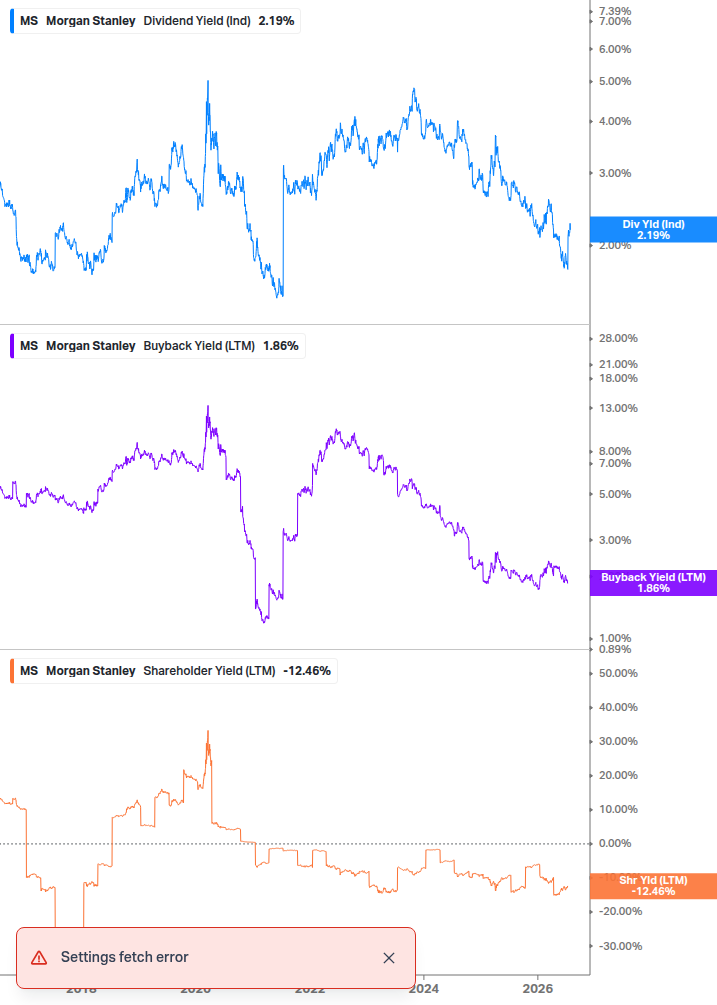Click the MS ticker in dividend yield legend
This screenshot has width=717, height=1005.
coord(29,21)
